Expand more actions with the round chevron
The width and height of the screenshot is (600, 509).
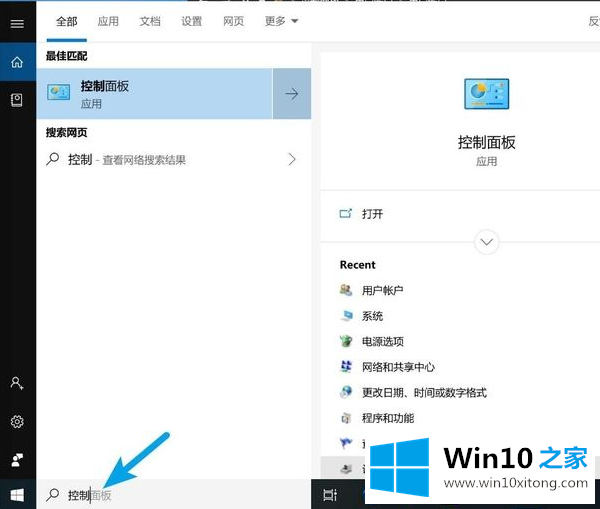pyautogui.click(x=486, y=242)
